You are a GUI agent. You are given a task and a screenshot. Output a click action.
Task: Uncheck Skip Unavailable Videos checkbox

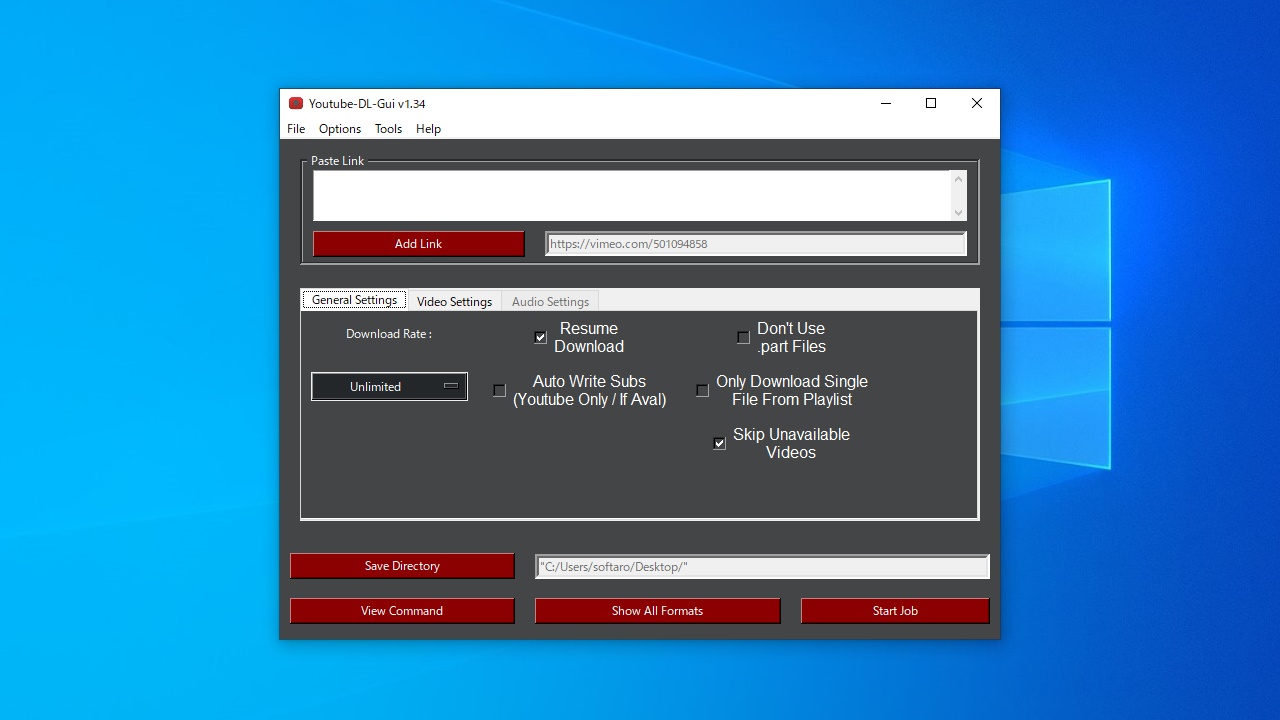(719, 443)
